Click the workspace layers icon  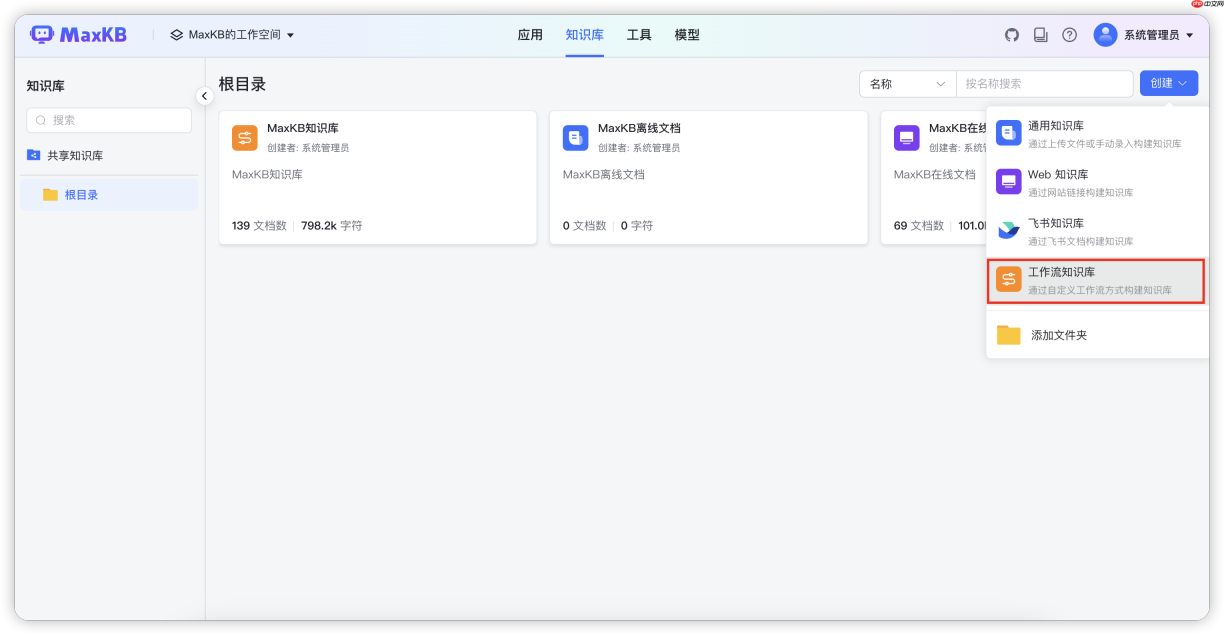177,35
